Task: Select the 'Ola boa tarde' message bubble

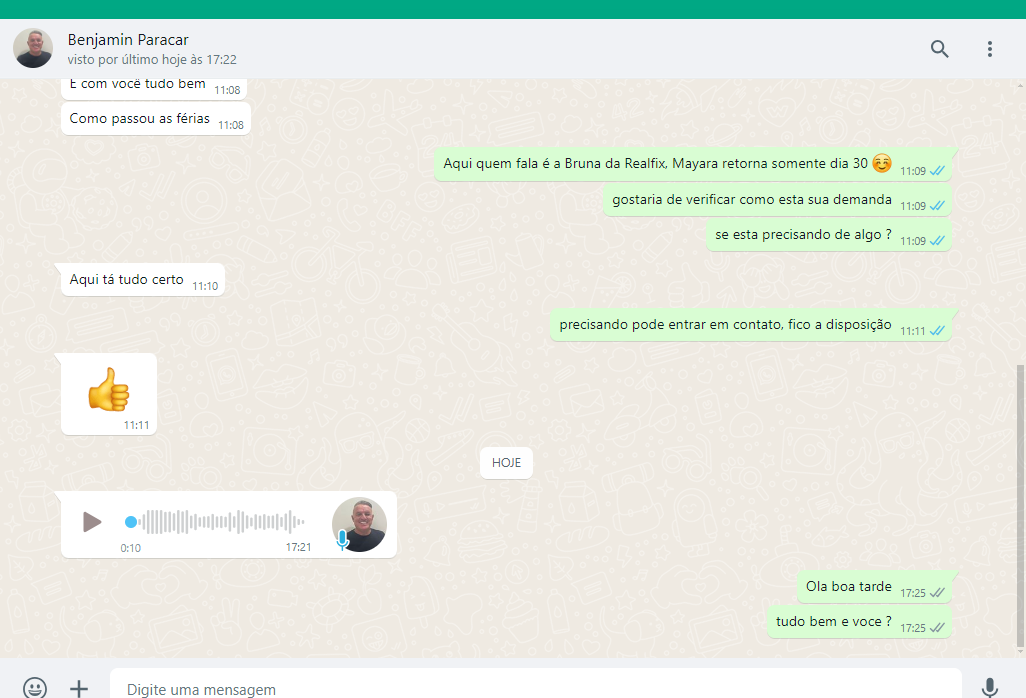Action: pyautogui.click(x=849, y=587)
